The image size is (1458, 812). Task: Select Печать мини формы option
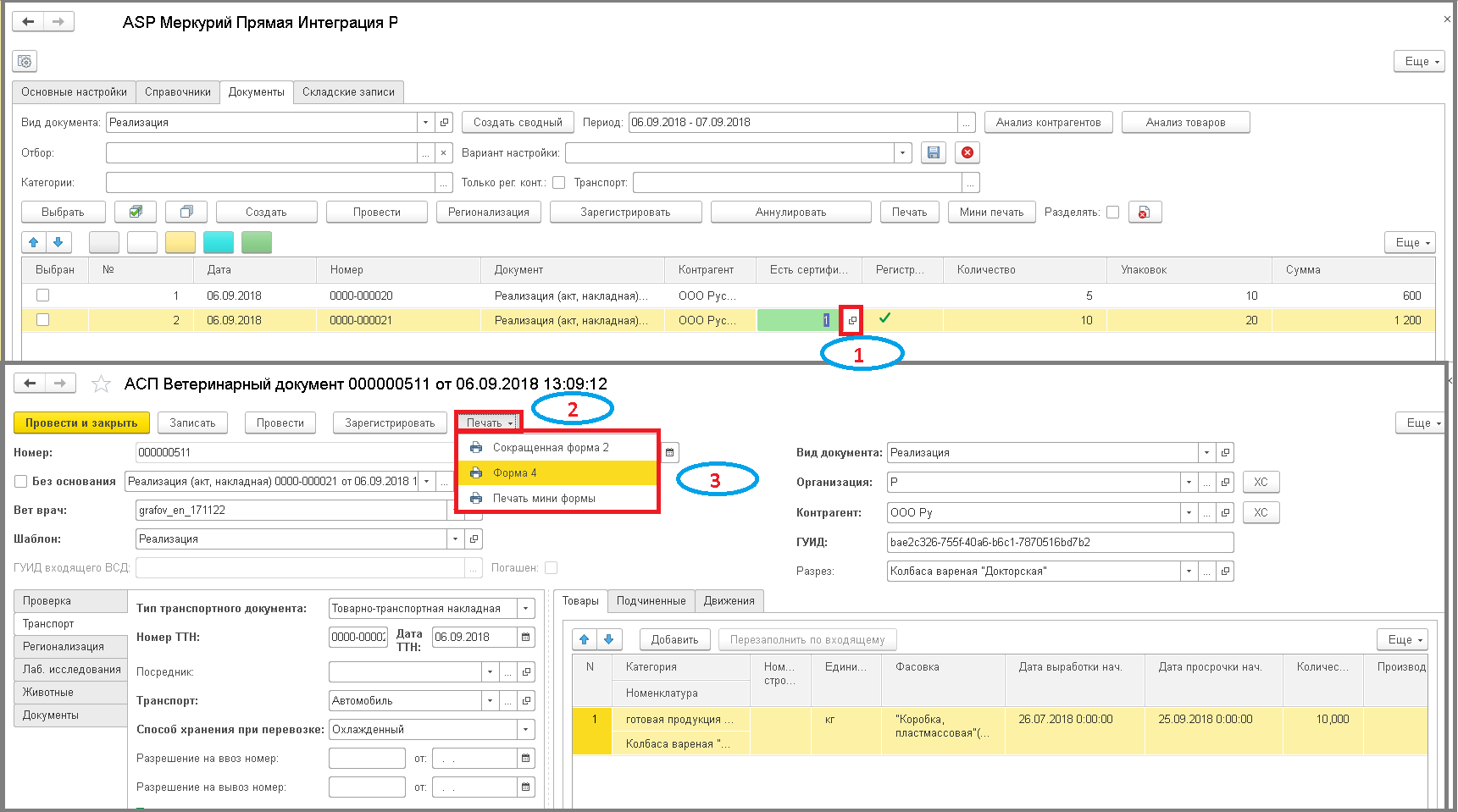558,498
